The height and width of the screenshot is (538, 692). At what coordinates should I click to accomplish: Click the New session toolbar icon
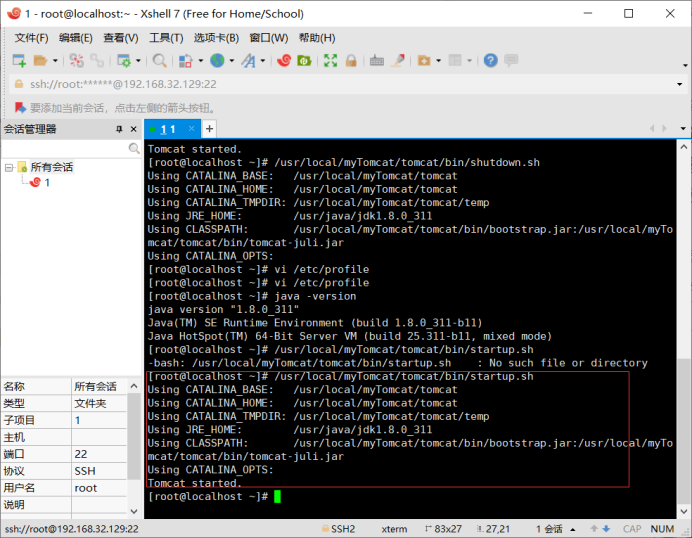(19, 60)
